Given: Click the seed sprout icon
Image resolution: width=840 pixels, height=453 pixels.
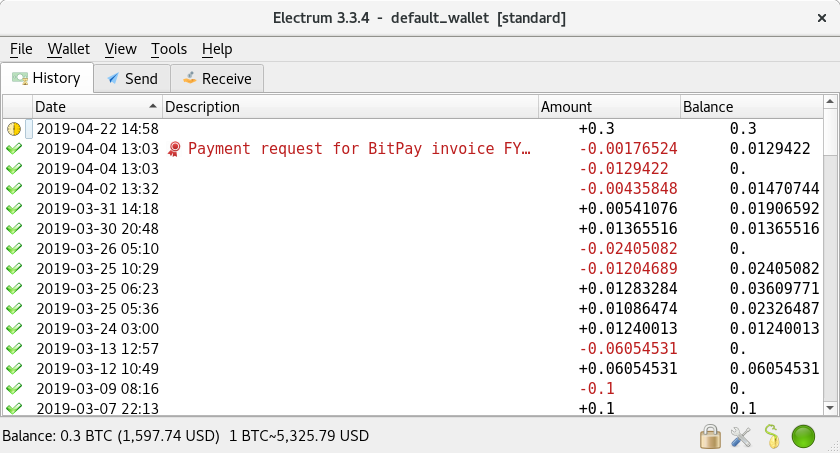Looking at the screenshot, I should [x=771, y=436].
